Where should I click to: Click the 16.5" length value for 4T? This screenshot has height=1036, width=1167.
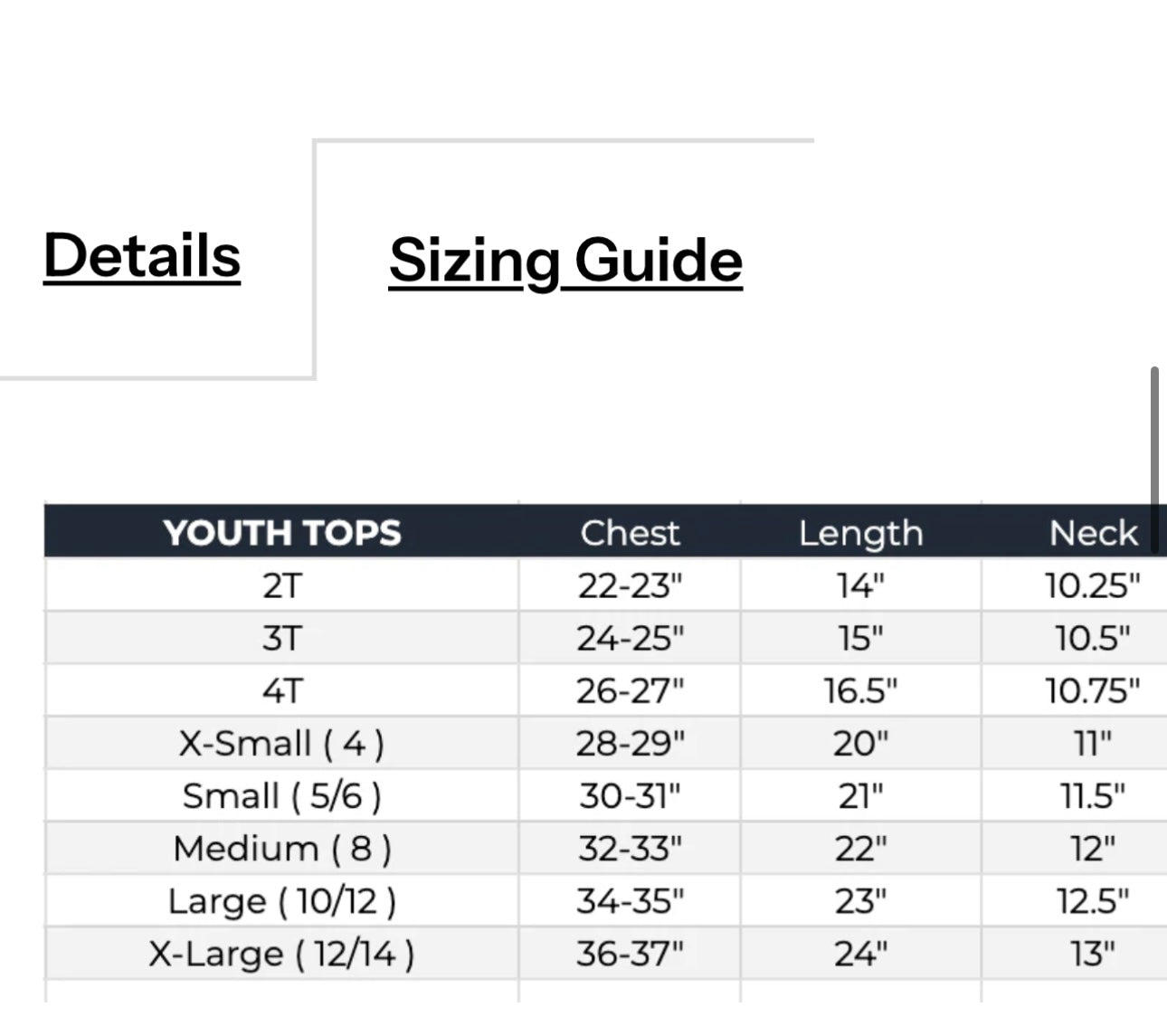point(859,689)
